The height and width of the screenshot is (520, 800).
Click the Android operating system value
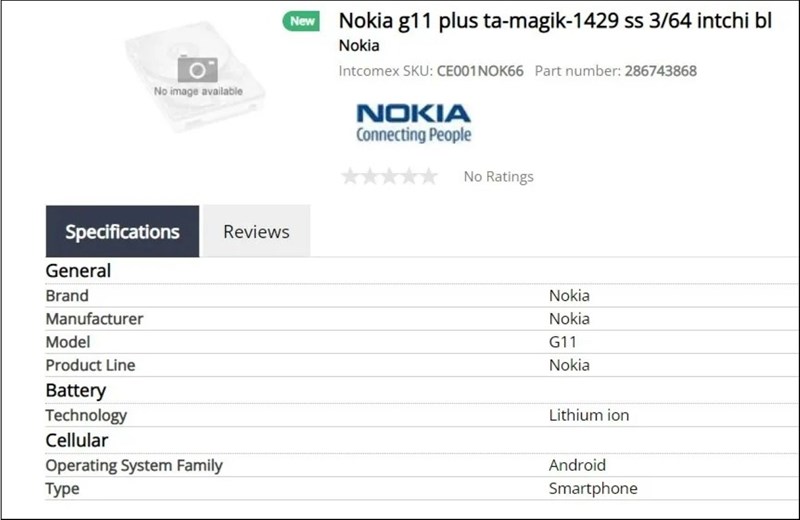577,465
